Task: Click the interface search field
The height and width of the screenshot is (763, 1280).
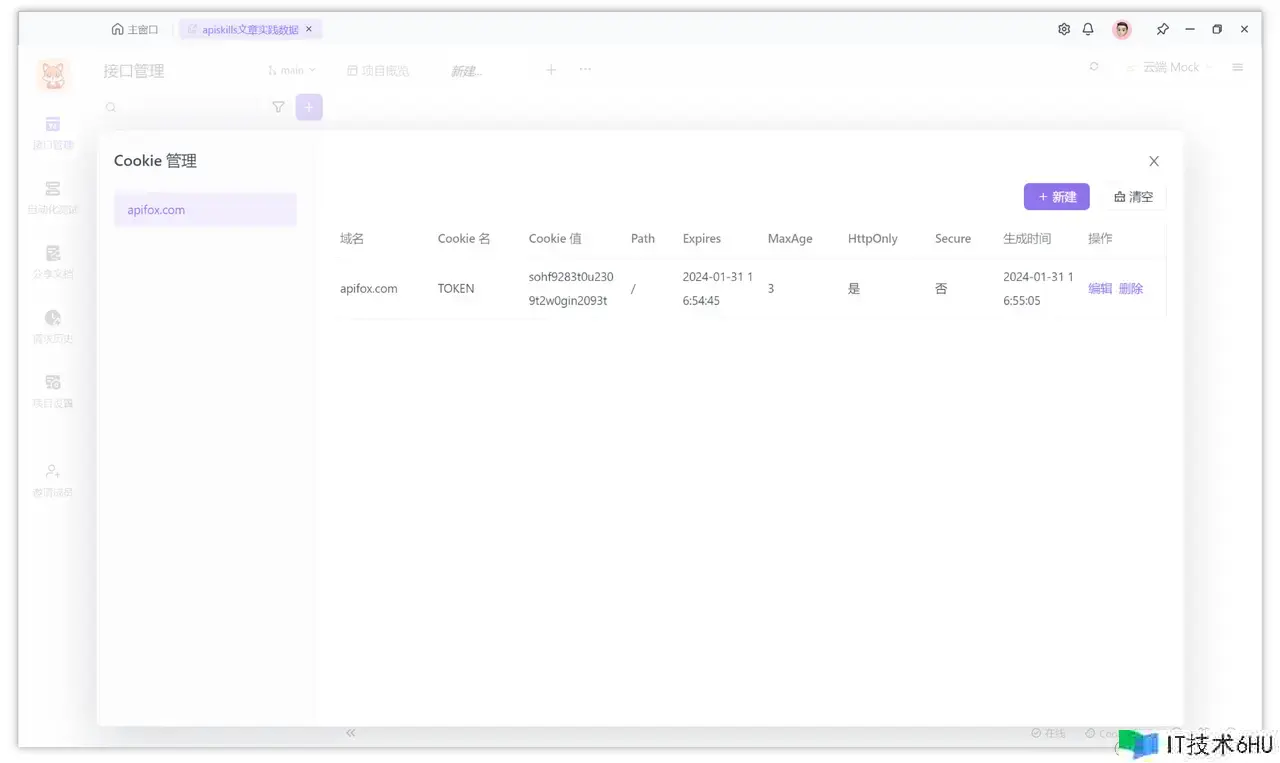Action: coord(181,107)
